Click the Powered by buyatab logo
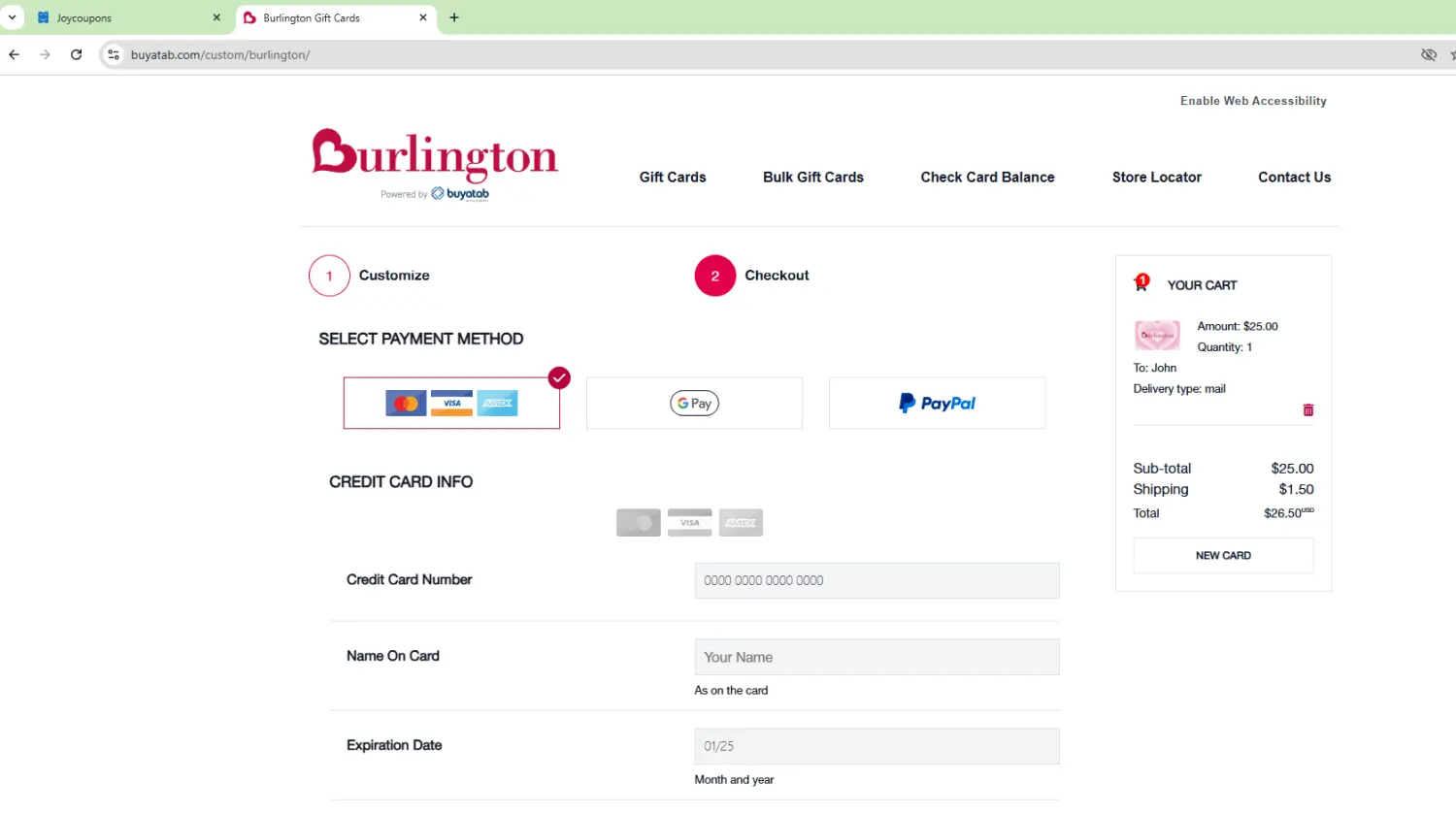1456x815 pixels. [435, 194]
